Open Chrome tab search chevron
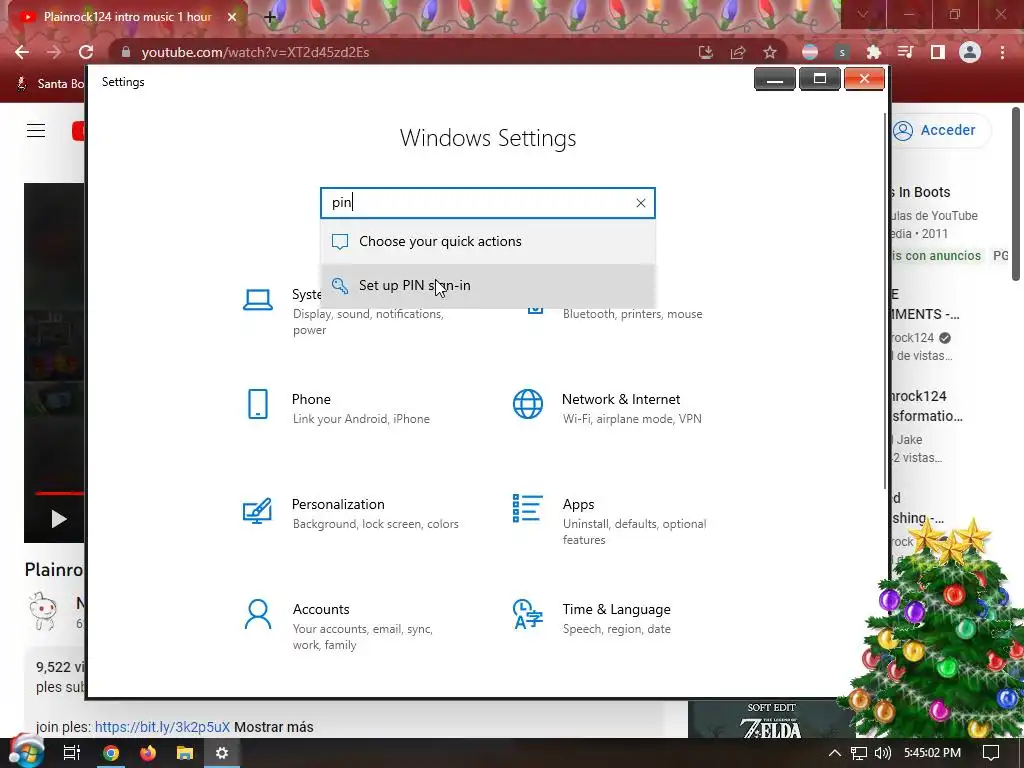1024x768 pixels. [863, 14]
